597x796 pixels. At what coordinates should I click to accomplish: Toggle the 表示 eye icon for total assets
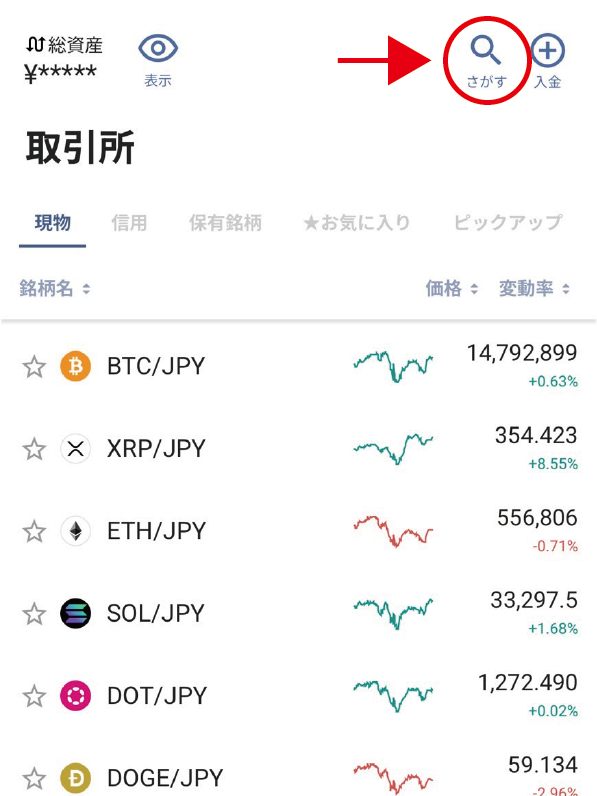(x=158, y=48)
